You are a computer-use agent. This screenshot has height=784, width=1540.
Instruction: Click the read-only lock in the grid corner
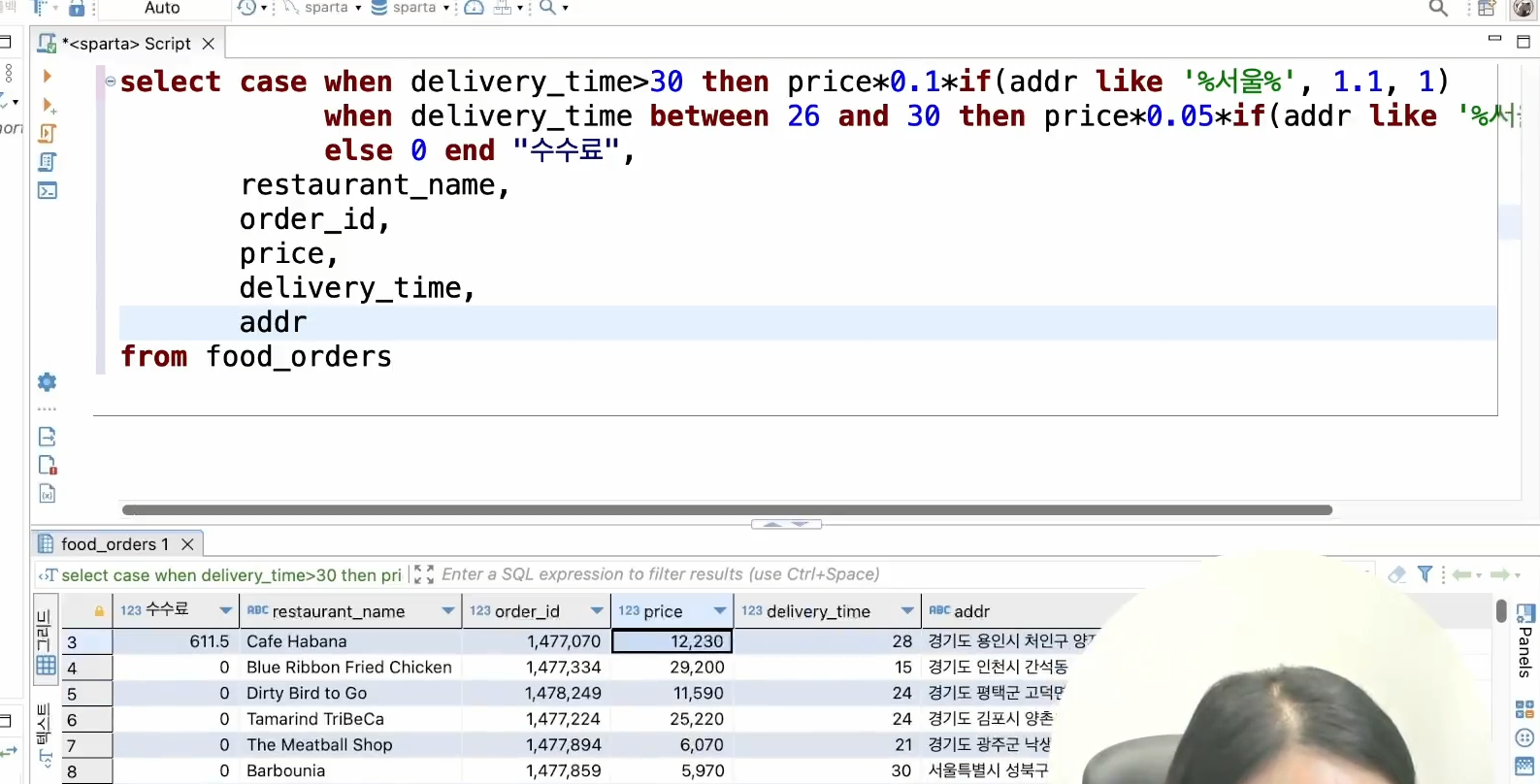click(99, 611)
